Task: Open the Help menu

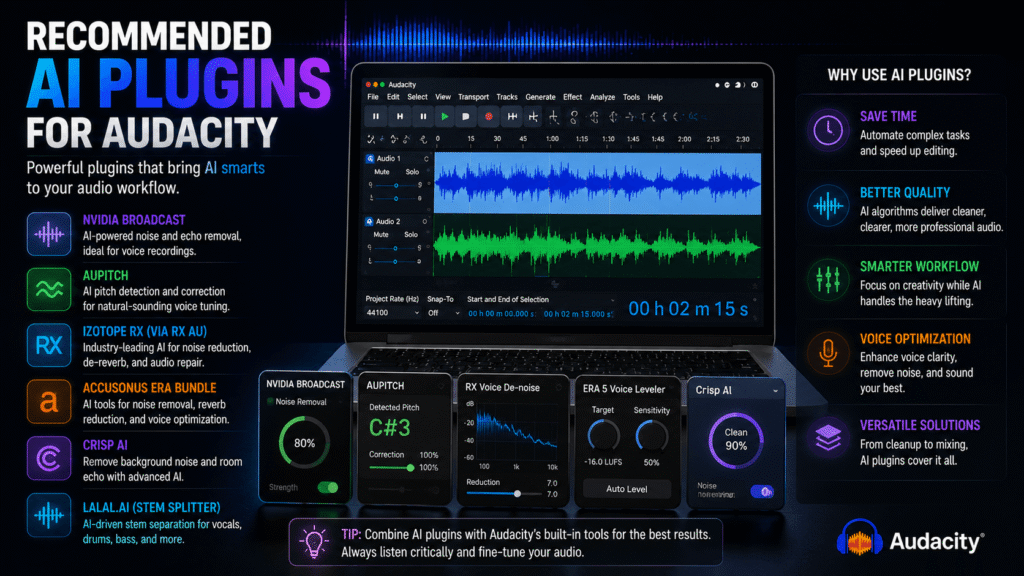Action: [655, 97]
